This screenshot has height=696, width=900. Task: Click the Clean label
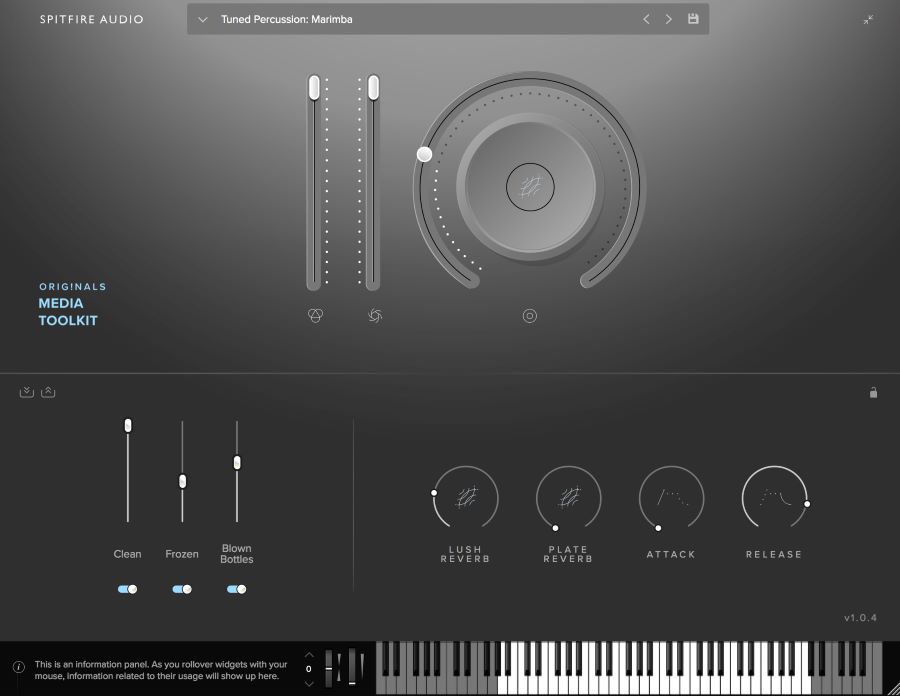tap(127, 554)
